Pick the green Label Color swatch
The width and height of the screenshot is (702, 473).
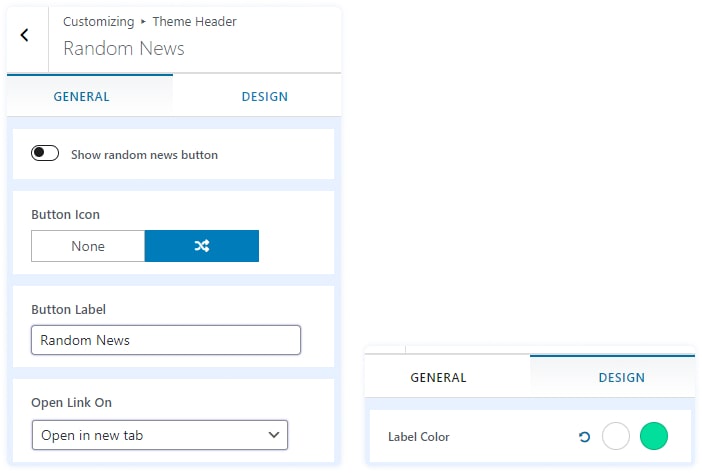(653, 436)
